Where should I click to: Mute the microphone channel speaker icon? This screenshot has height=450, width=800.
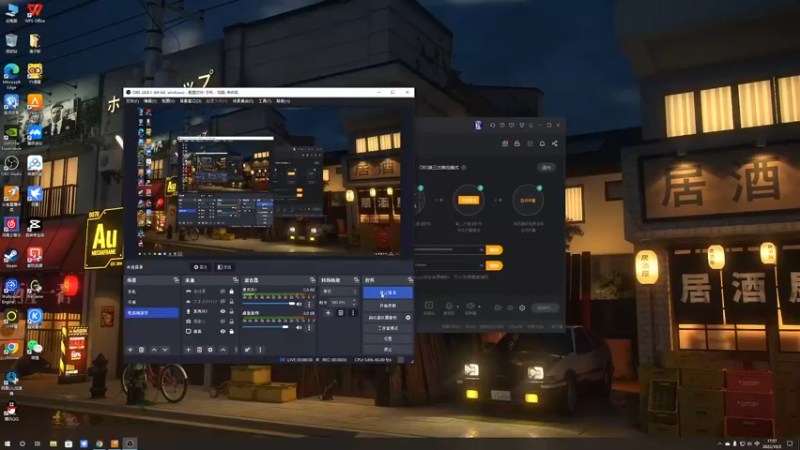pos(299,304)
